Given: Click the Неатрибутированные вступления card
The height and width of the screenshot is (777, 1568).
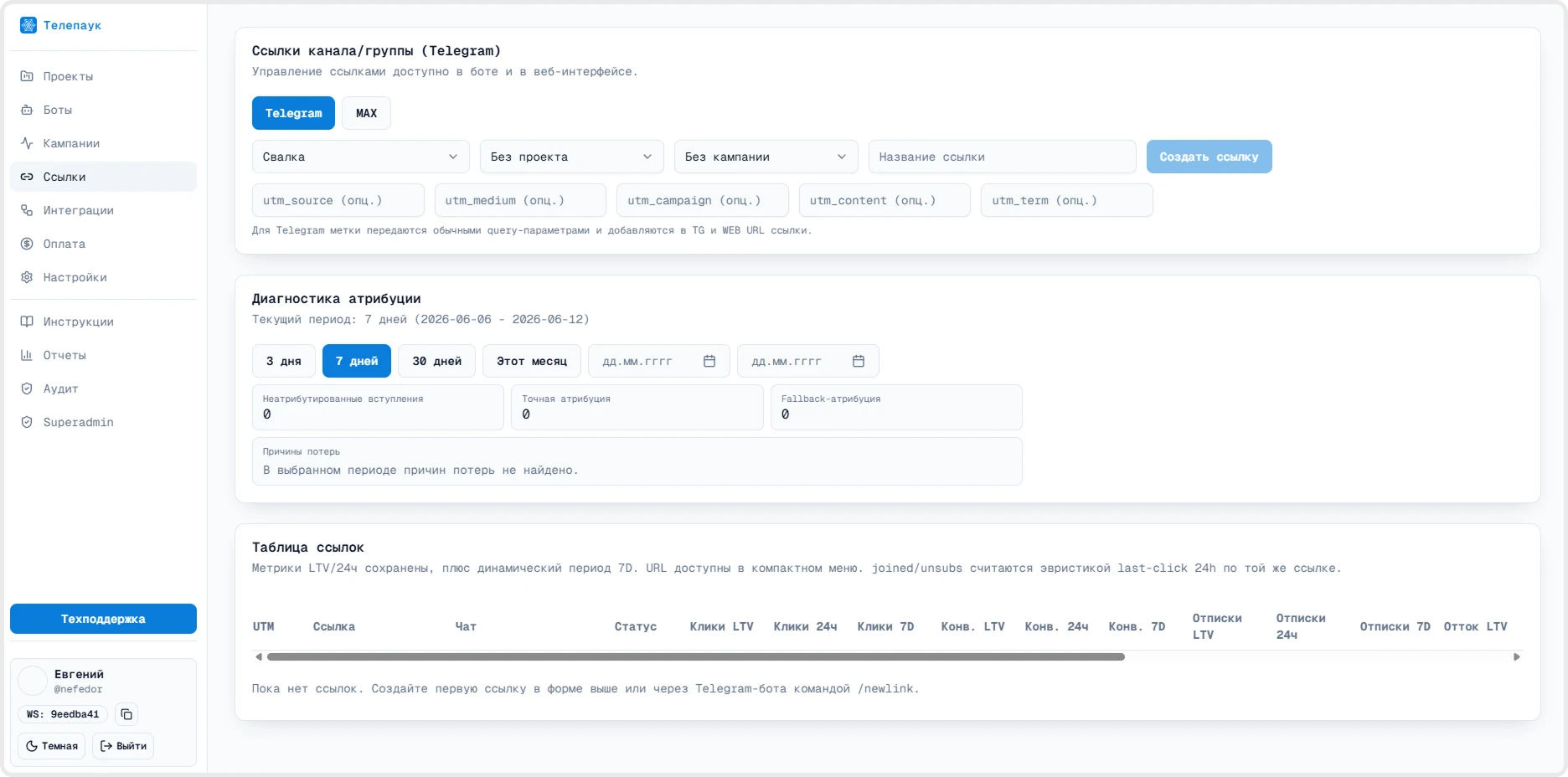Looking at the screenshot, I should tap(378, 407).
